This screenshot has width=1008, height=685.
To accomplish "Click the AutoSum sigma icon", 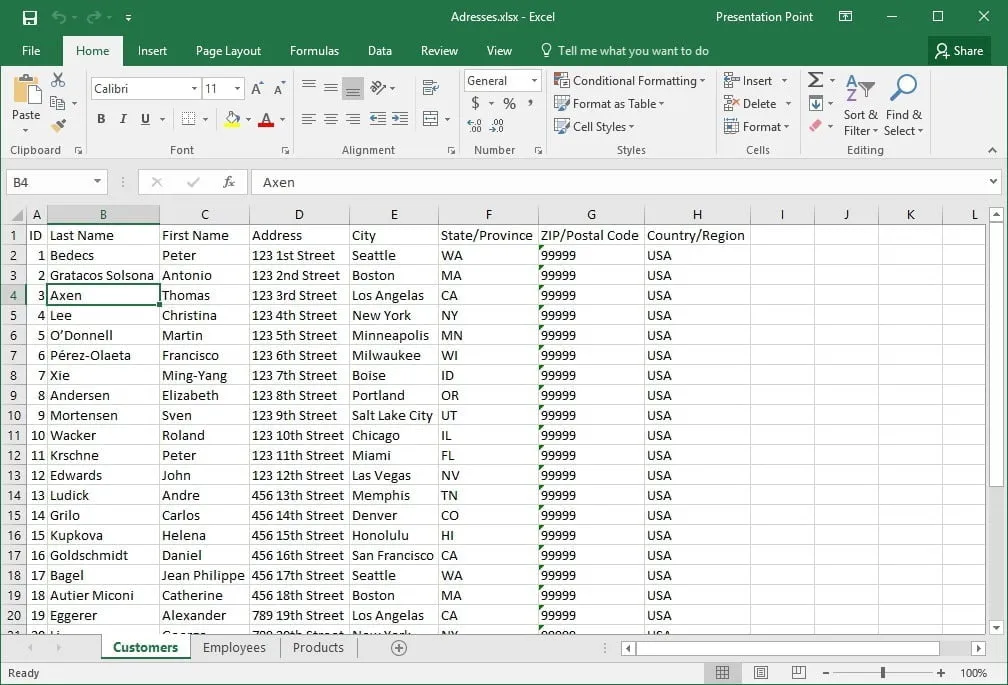I will pos(815,80).
